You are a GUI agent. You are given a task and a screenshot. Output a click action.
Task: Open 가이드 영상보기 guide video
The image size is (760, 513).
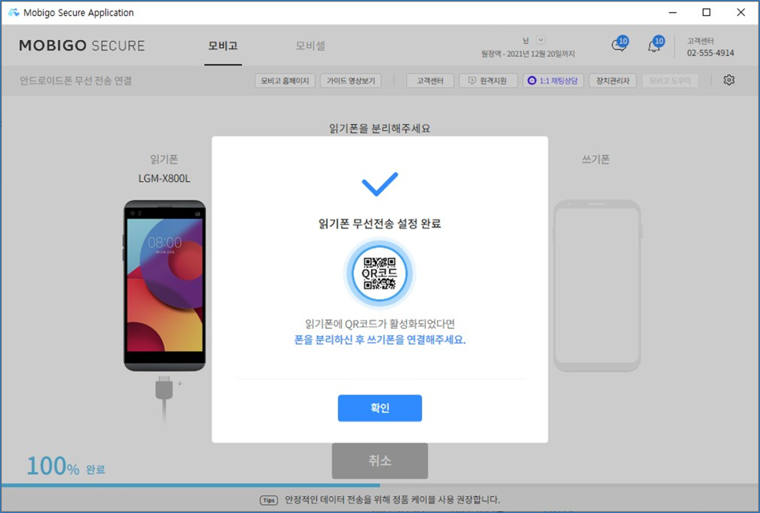point(351,80)
